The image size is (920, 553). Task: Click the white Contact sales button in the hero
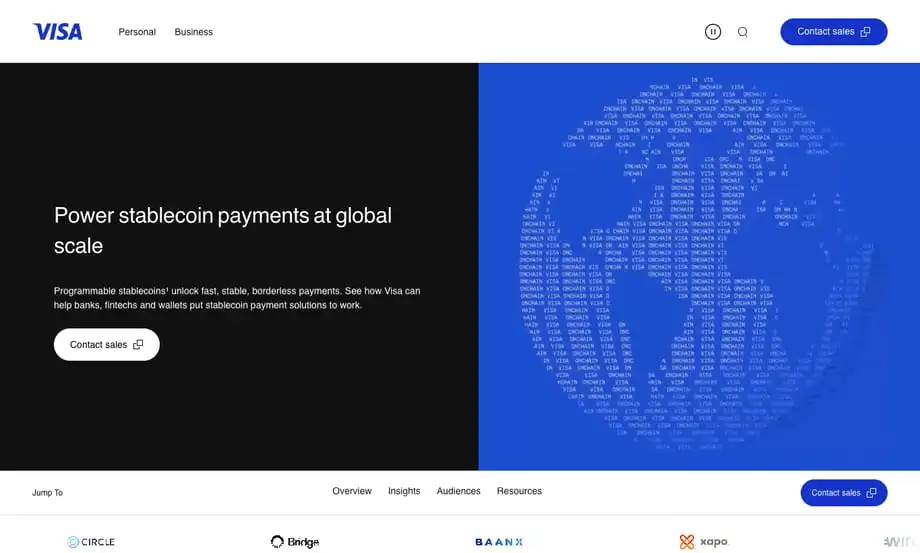(107, 344)
